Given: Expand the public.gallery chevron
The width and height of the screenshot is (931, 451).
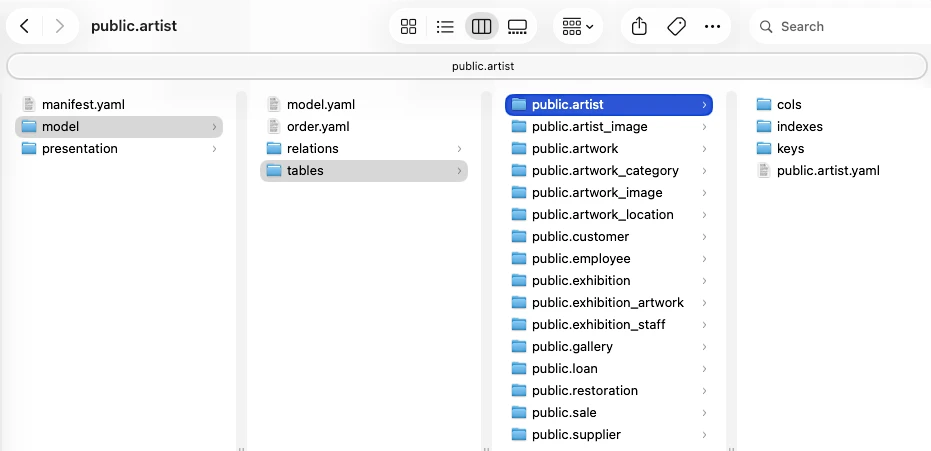Looking at the screenshot, I should pyautogui.click(x=704, y=346).
